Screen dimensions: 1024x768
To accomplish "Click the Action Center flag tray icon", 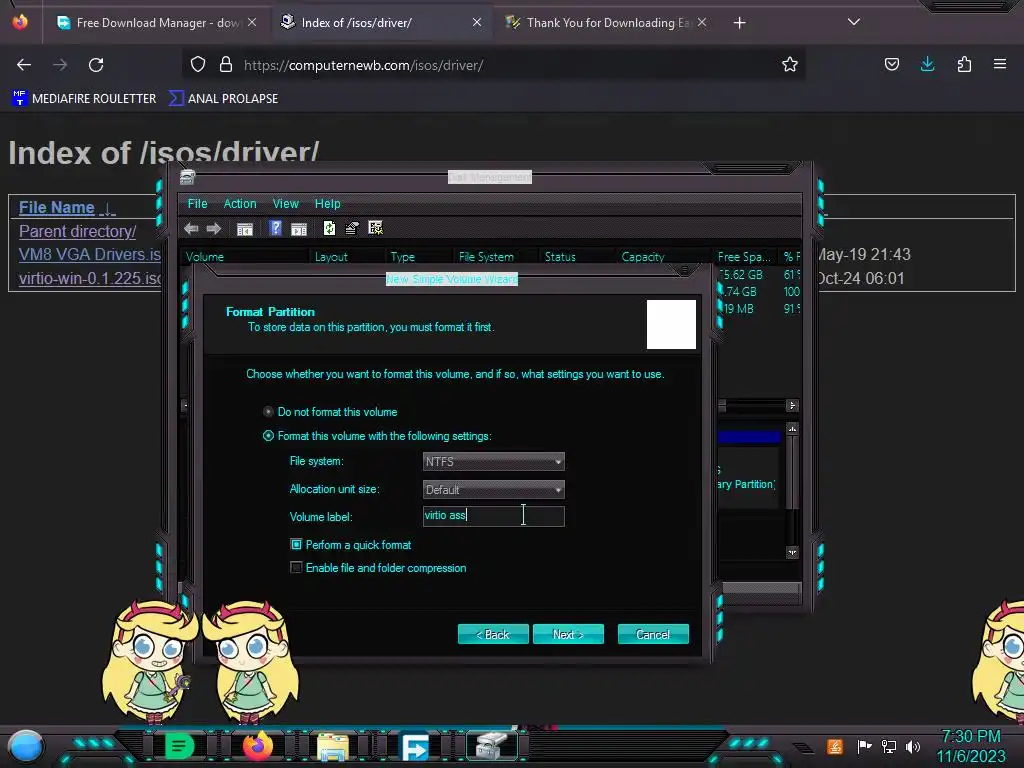I will (864, 746).
